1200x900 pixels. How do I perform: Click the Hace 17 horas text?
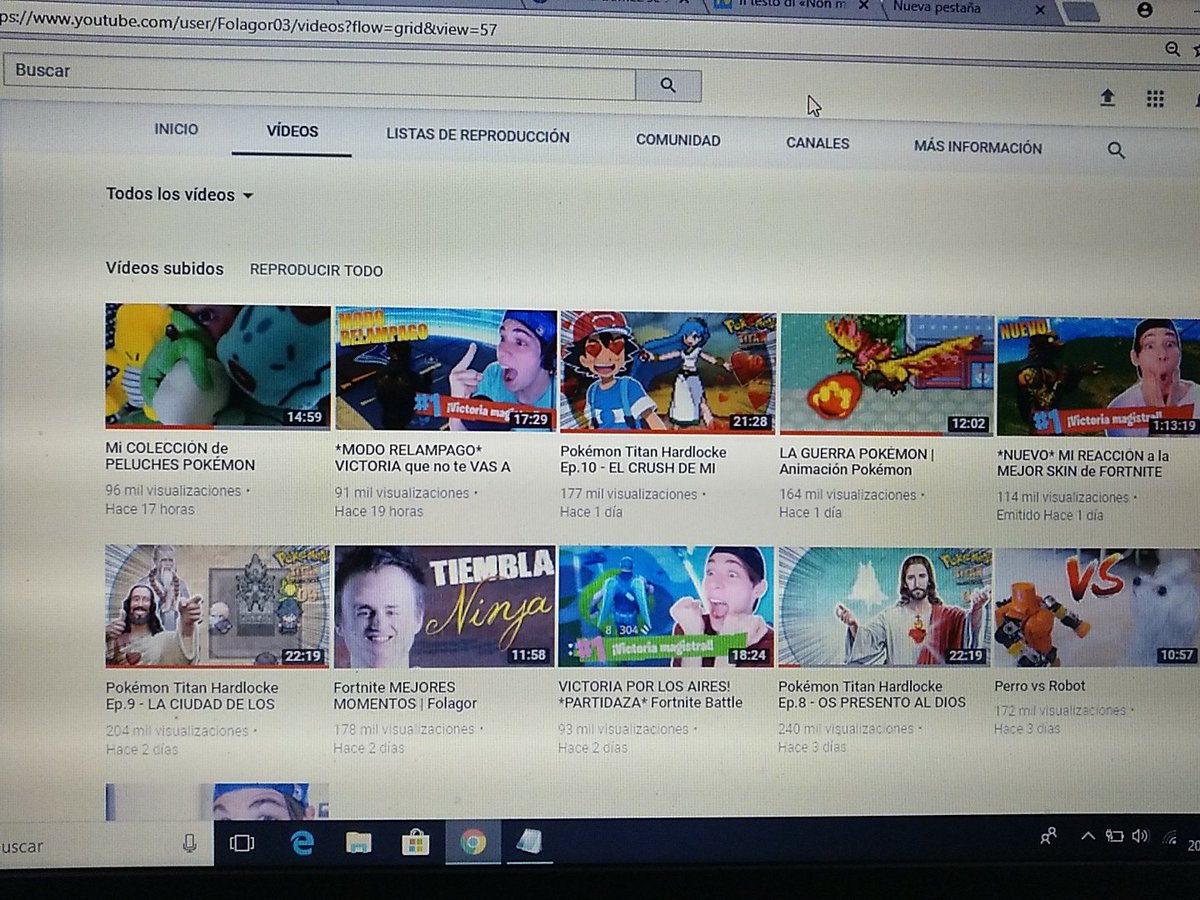coord(150,509)
